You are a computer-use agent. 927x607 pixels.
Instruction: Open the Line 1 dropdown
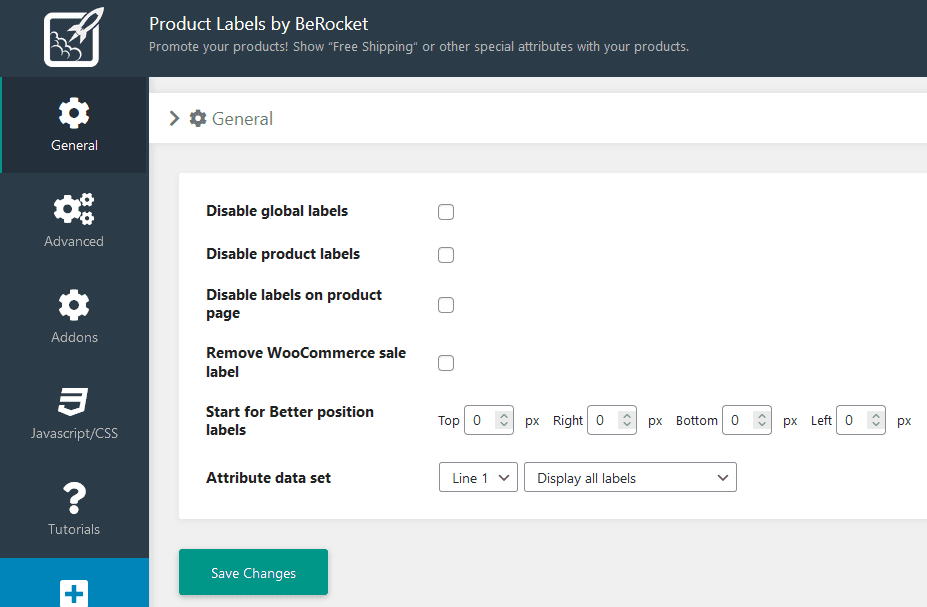tap(478, 478)
